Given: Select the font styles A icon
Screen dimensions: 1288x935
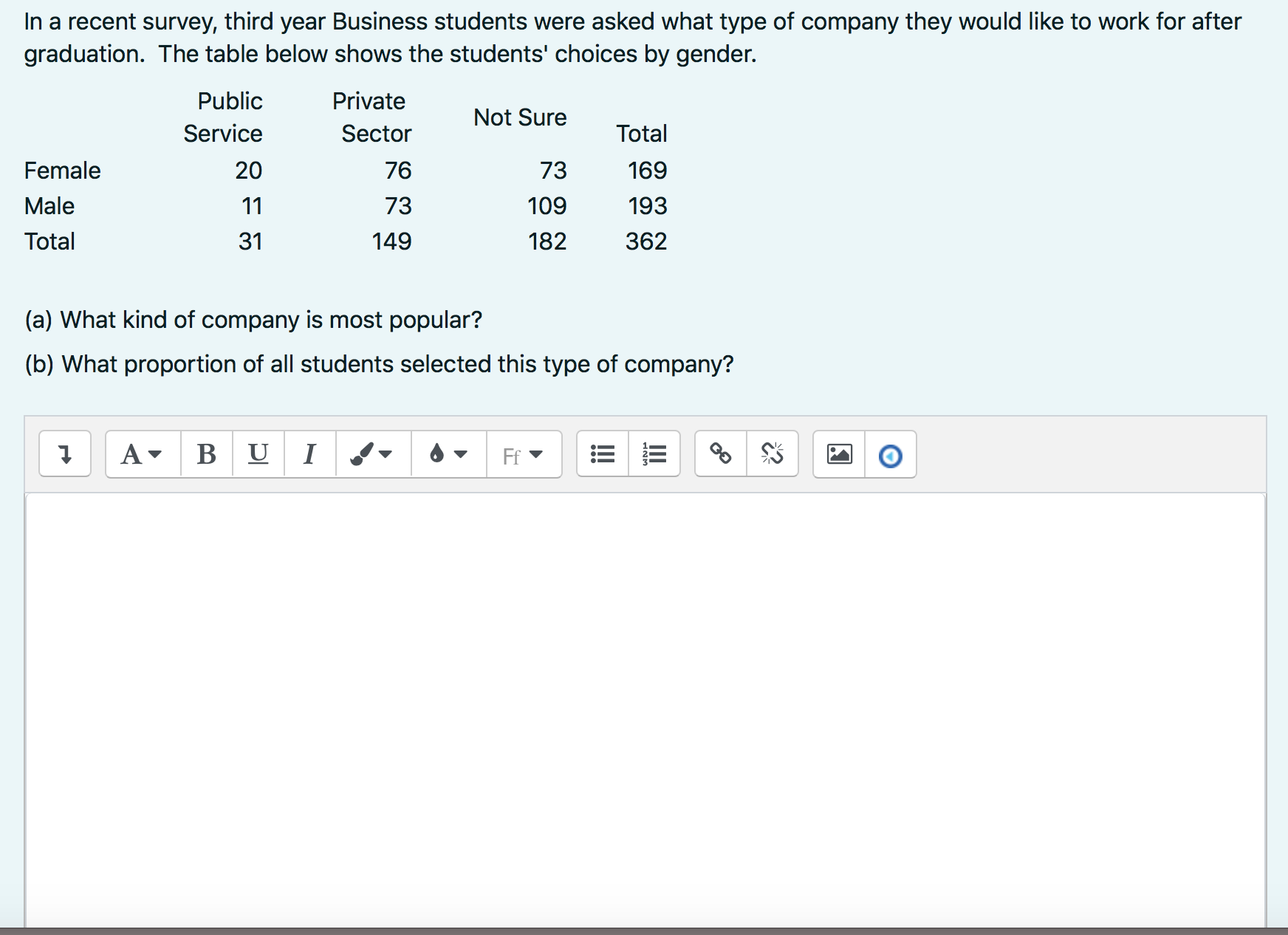Looking at the screenshot, I should tap(132, 454).
